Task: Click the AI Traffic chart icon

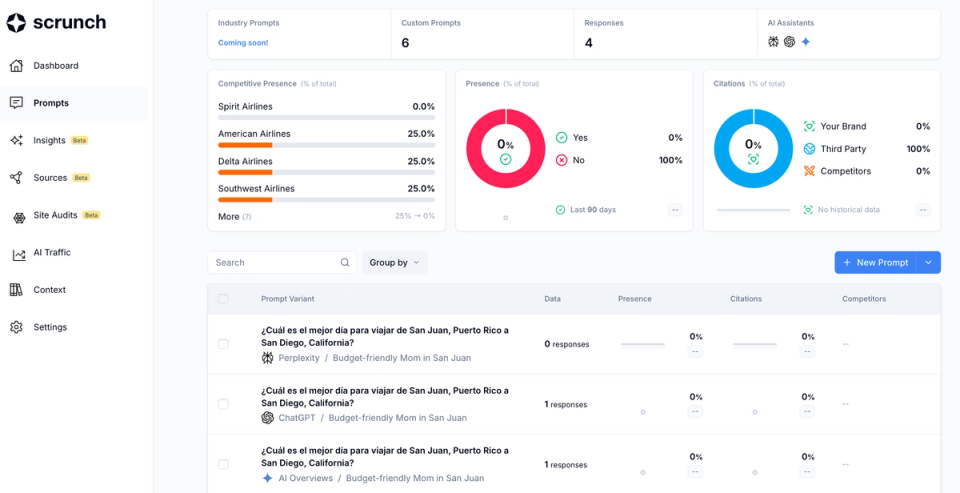Action: (x=19, y=253)
